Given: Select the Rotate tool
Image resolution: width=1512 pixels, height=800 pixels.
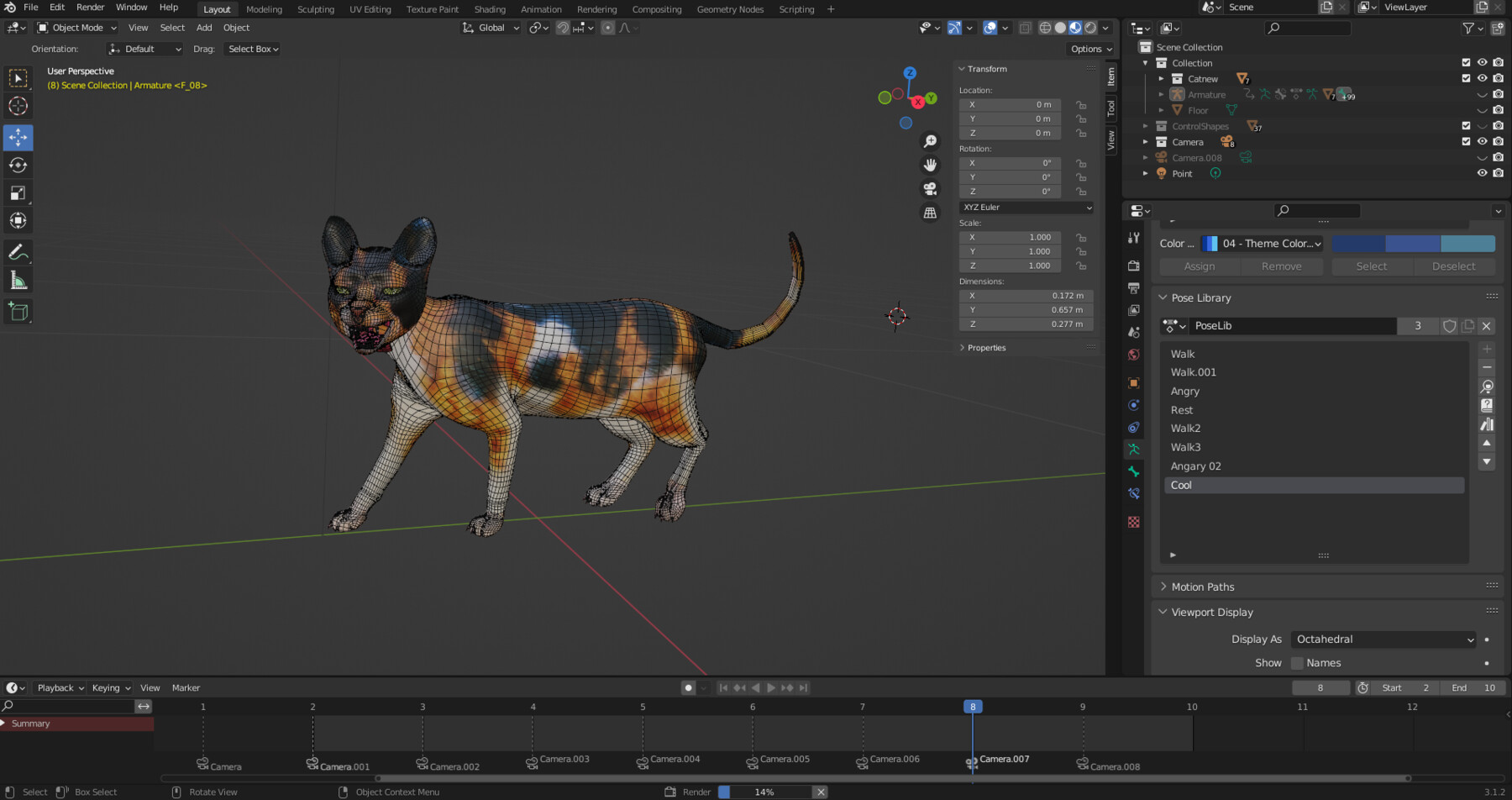Looking at the screenshot, I should tap(18, 166).
